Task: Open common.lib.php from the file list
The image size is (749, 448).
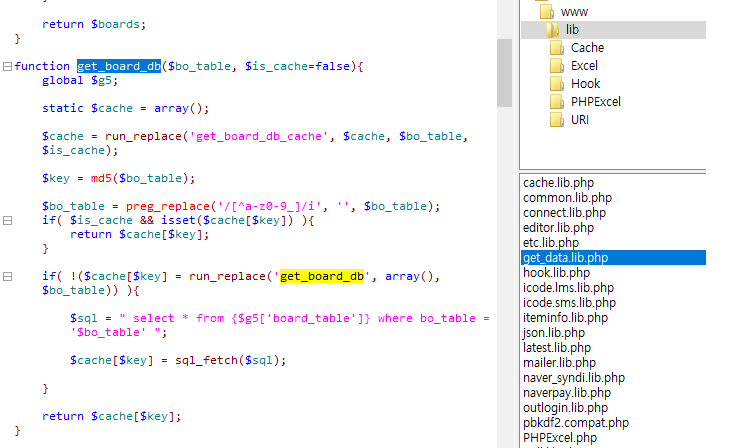Action: (x=566, y=198)
